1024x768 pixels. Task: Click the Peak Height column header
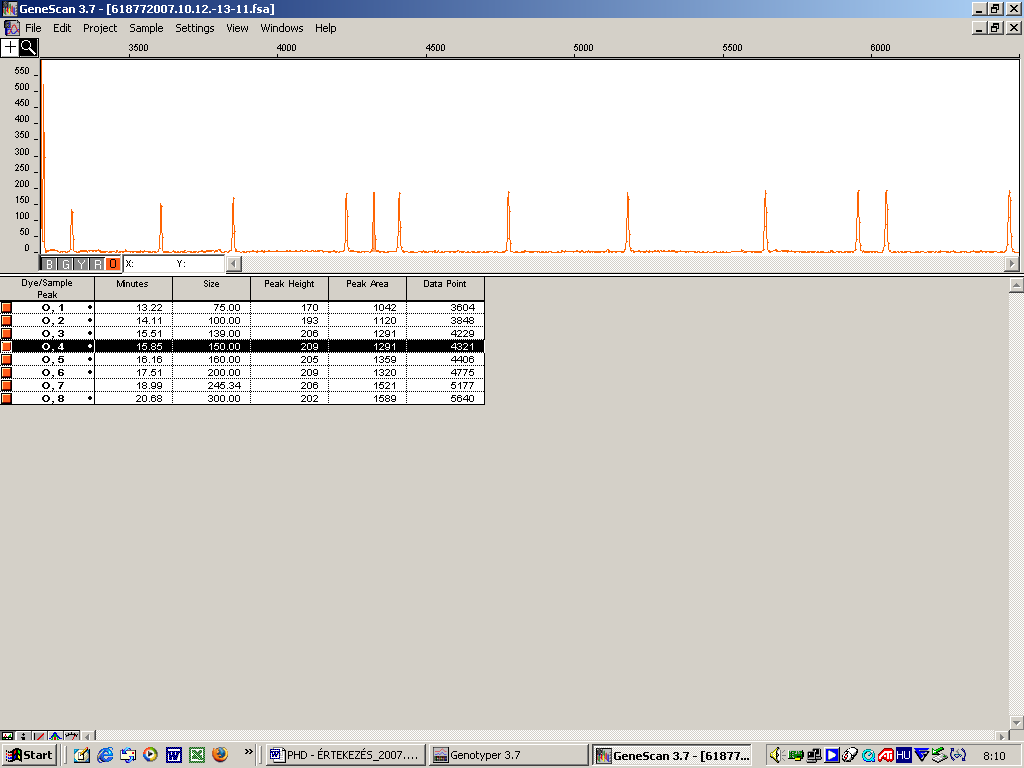click(289, 289)
